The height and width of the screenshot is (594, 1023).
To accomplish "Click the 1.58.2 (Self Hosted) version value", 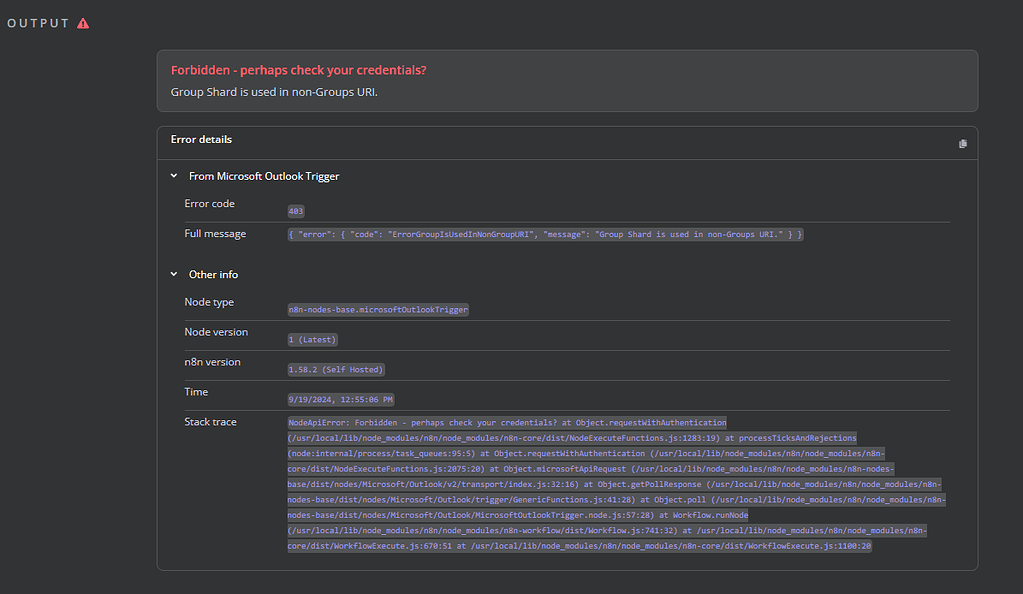I will coord(336,369).
